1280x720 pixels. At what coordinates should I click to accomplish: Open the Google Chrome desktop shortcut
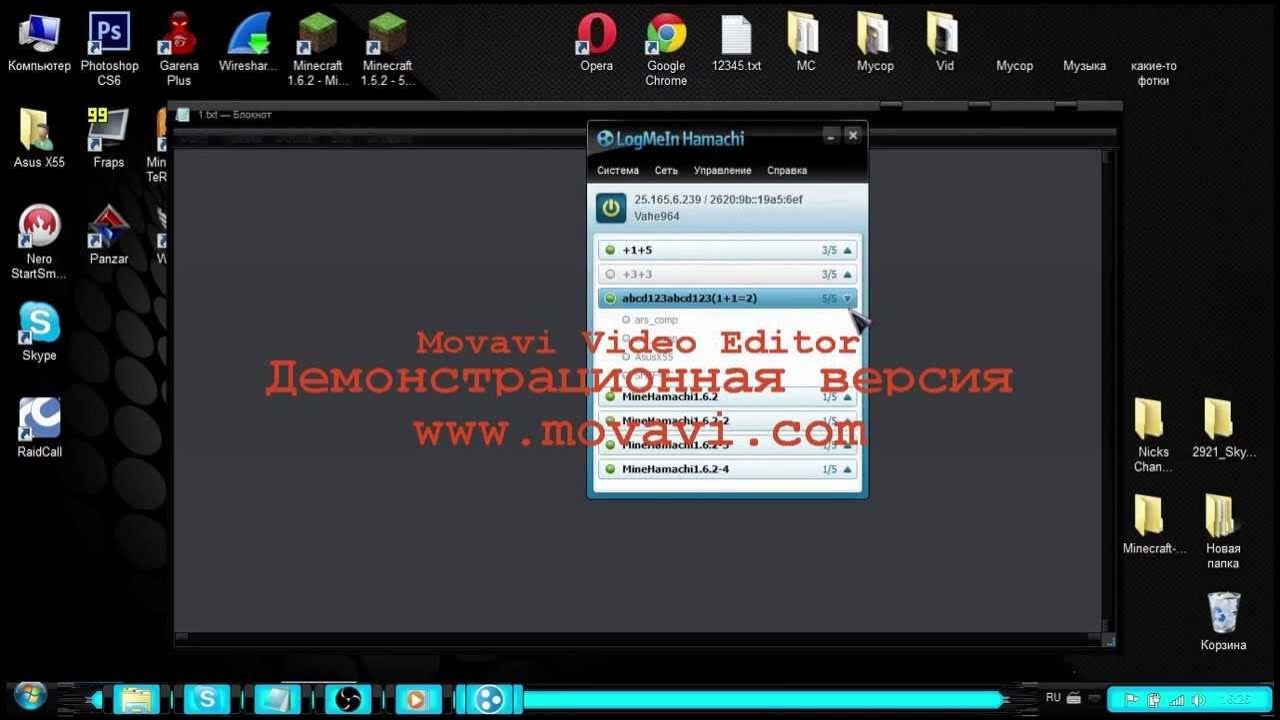666,49
